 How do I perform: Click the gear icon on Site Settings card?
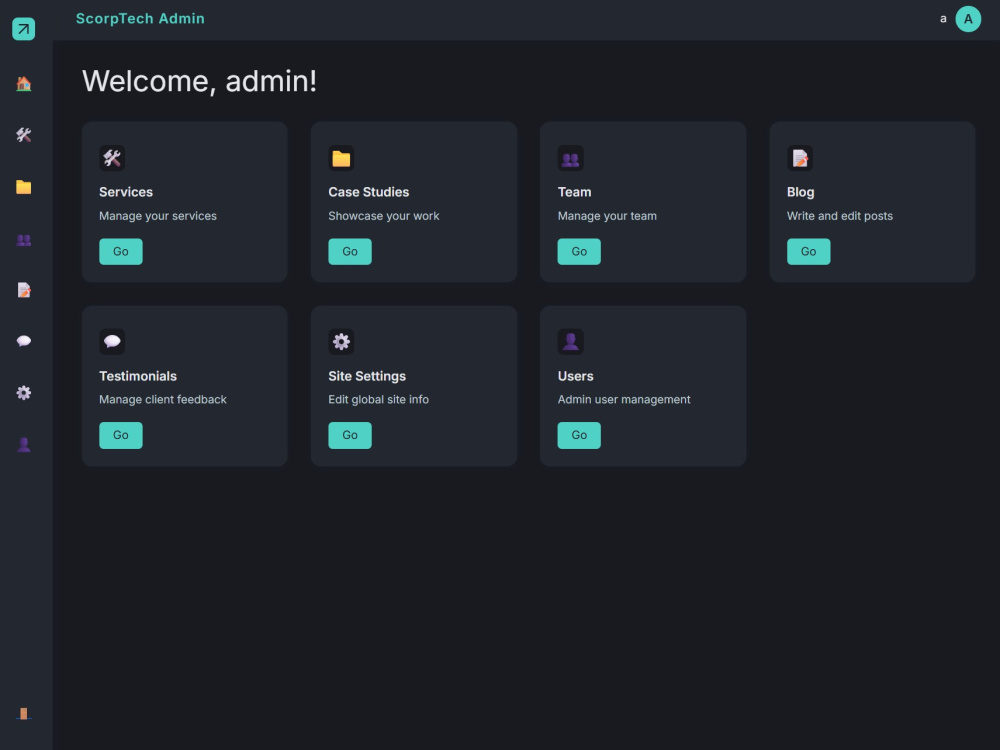341,342
